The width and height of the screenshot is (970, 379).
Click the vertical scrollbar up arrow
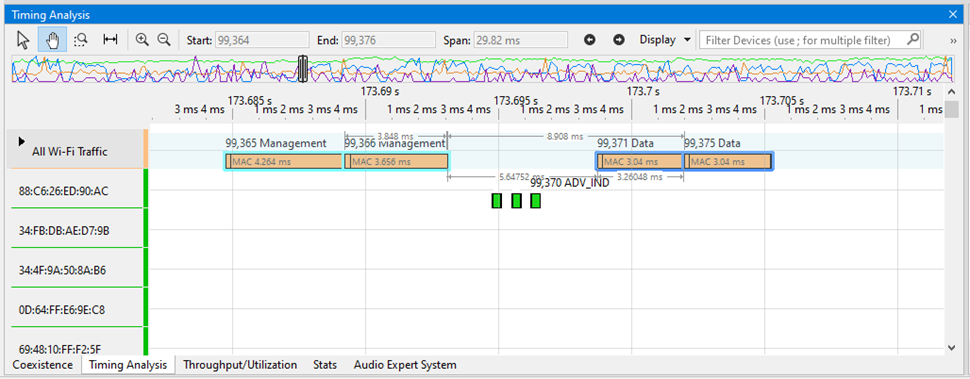point(951,92)
